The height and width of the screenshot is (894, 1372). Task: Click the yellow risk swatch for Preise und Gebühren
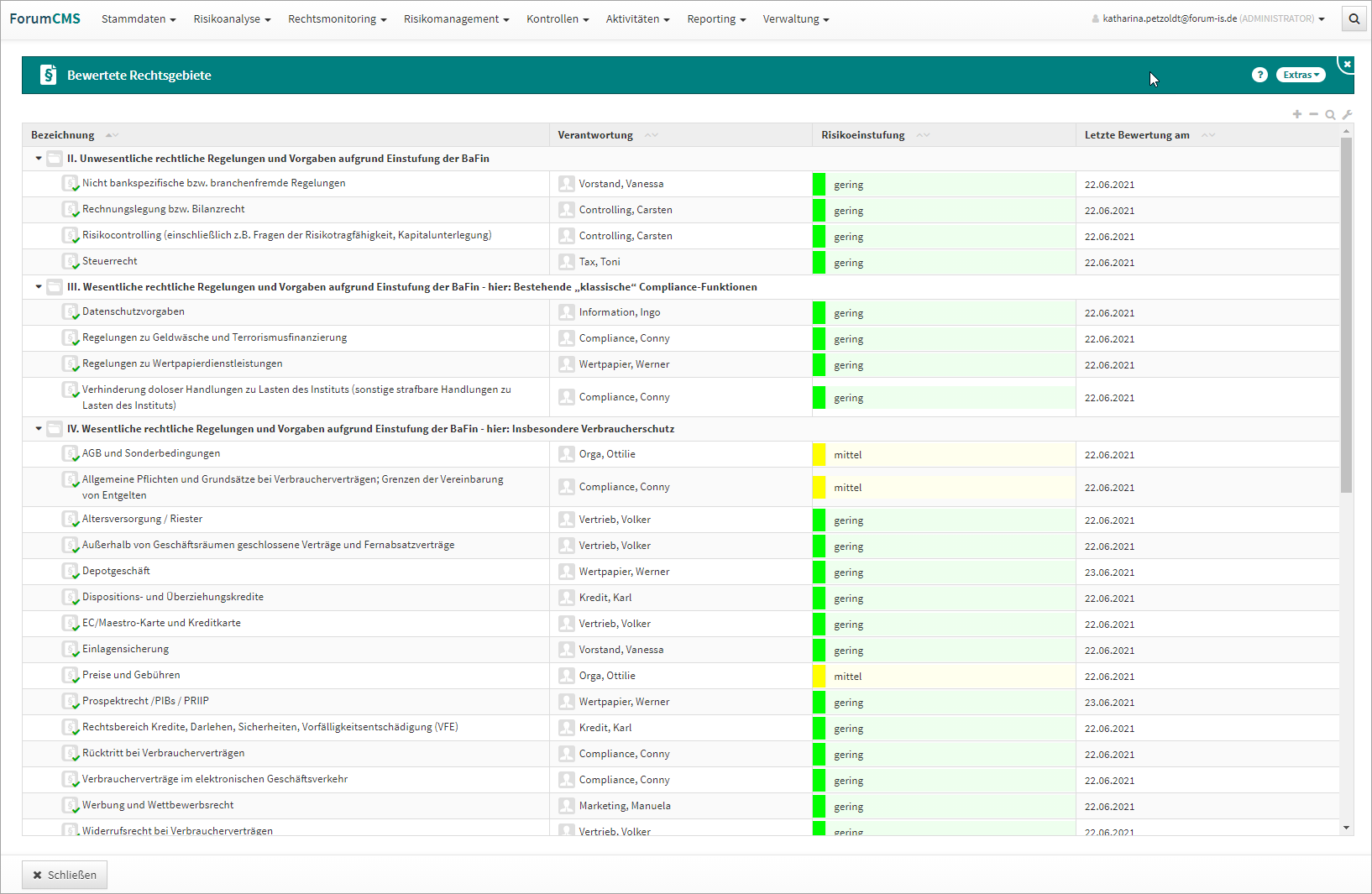819,676
